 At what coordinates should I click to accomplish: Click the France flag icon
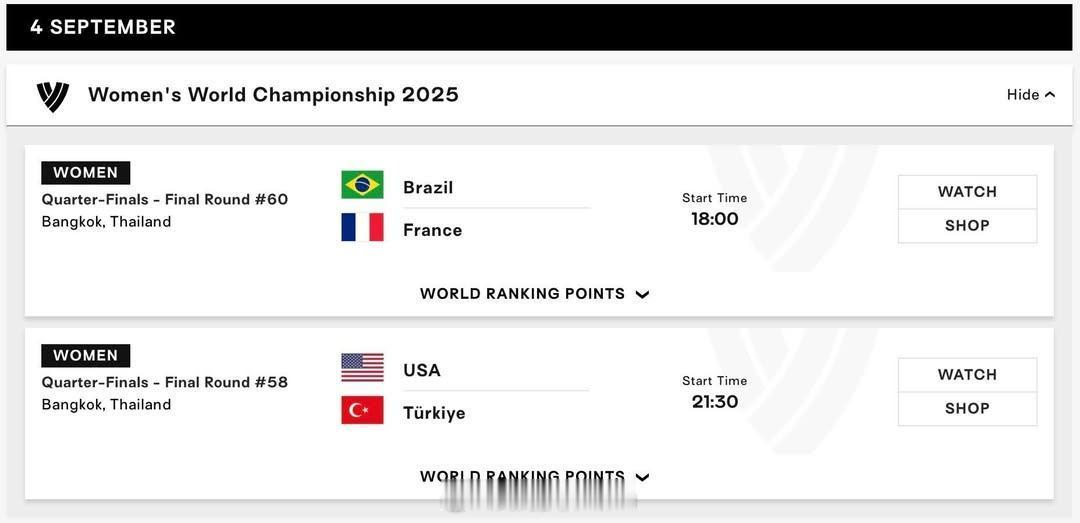[362, 227]
